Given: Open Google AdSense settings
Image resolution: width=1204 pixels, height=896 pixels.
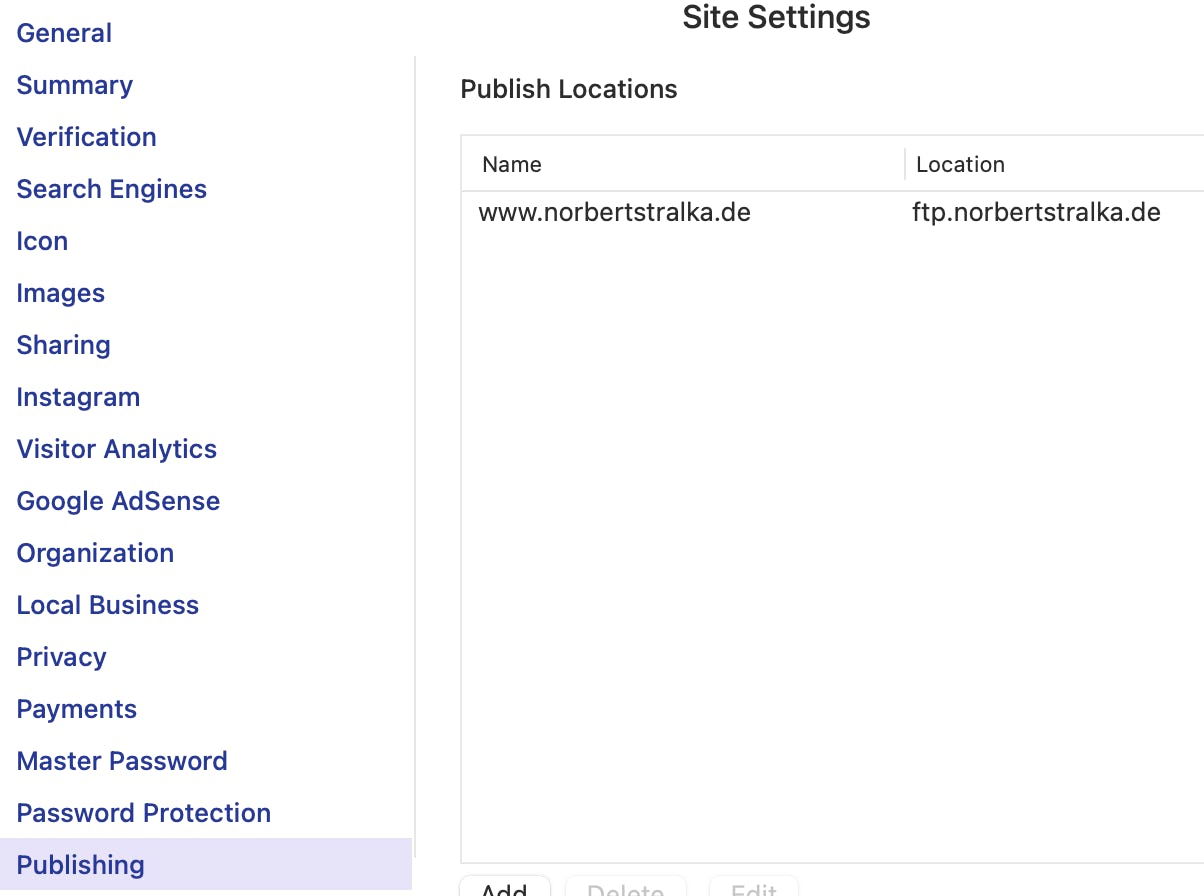Looking at the screenshot, I should coord(118,501).
